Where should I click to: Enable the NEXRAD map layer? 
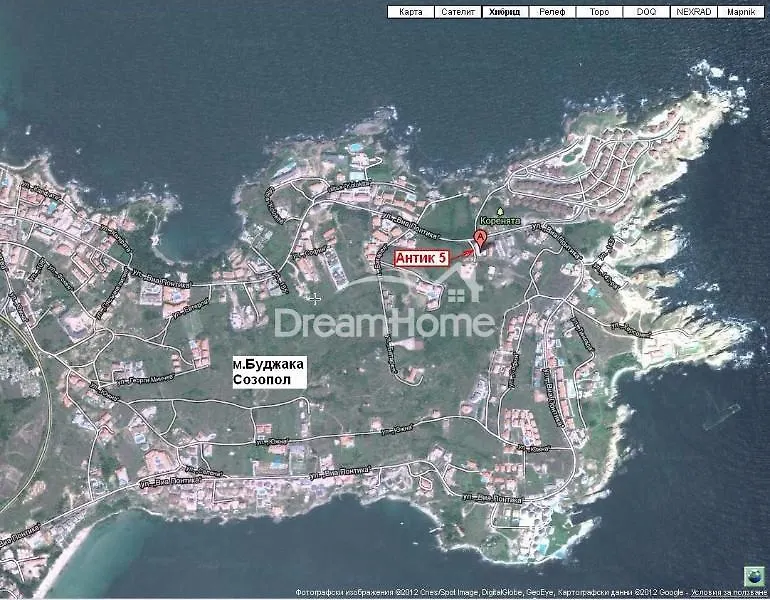tap(693, 12)
